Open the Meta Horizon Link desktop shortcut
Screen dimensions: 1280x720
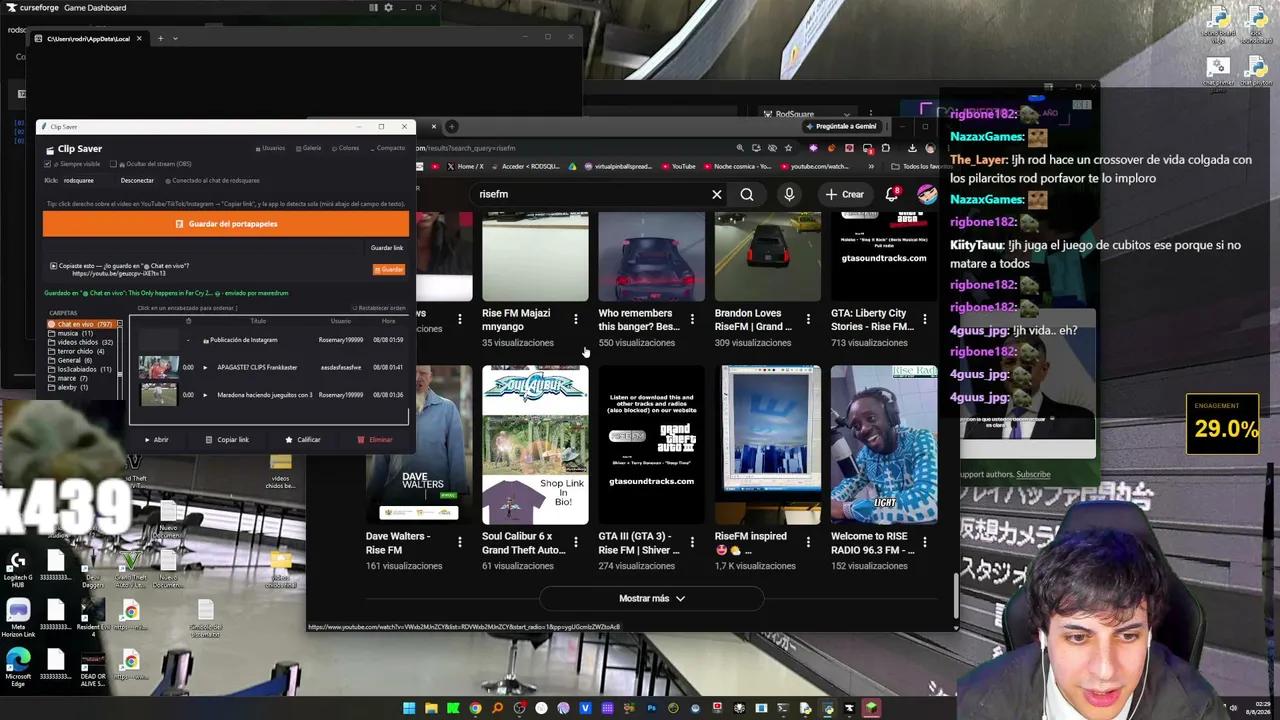coord(18,618)
